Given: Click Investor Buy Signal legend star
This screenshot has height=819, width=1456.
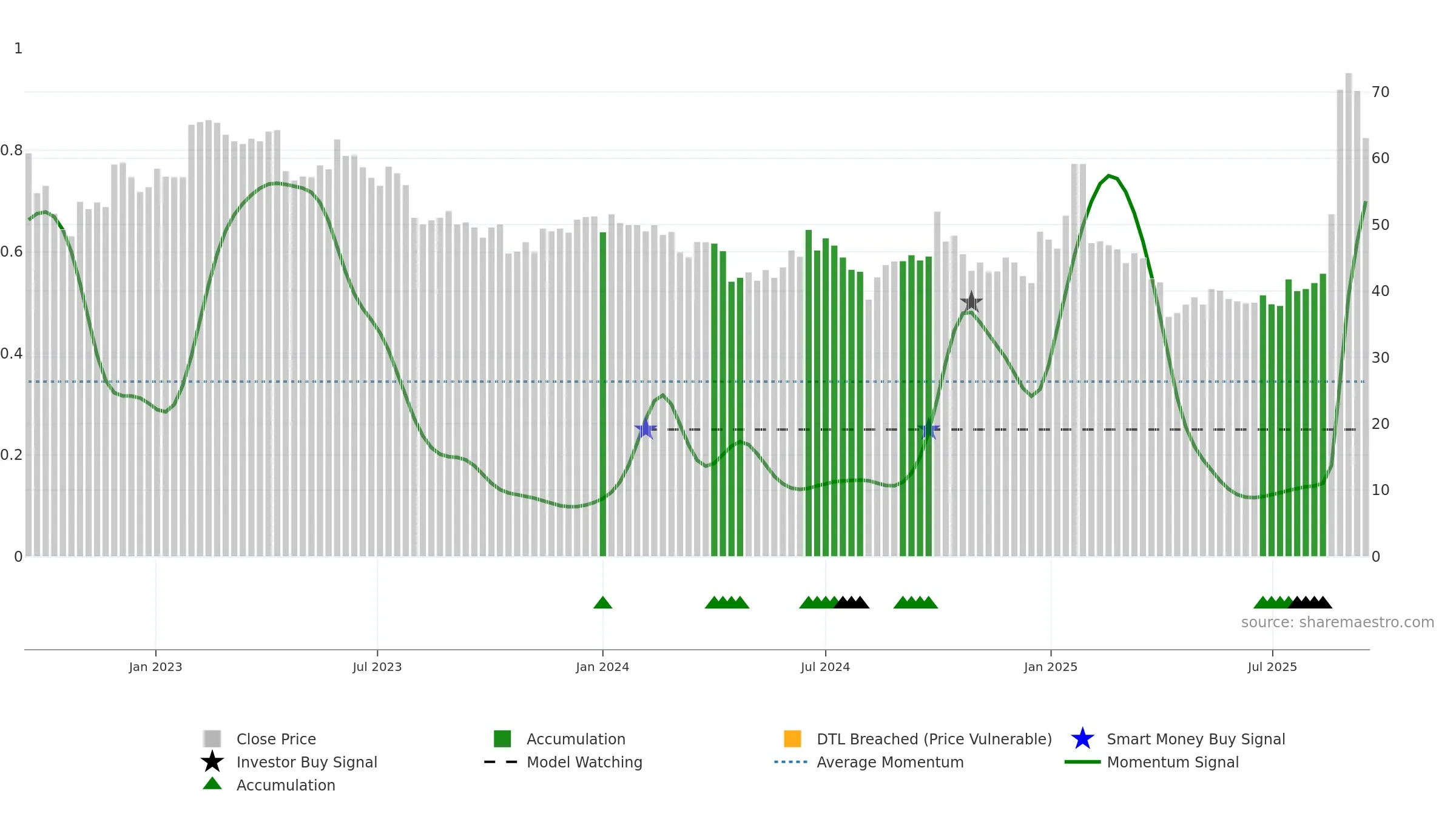Looking at the screenshot, I should coord(212,762).
